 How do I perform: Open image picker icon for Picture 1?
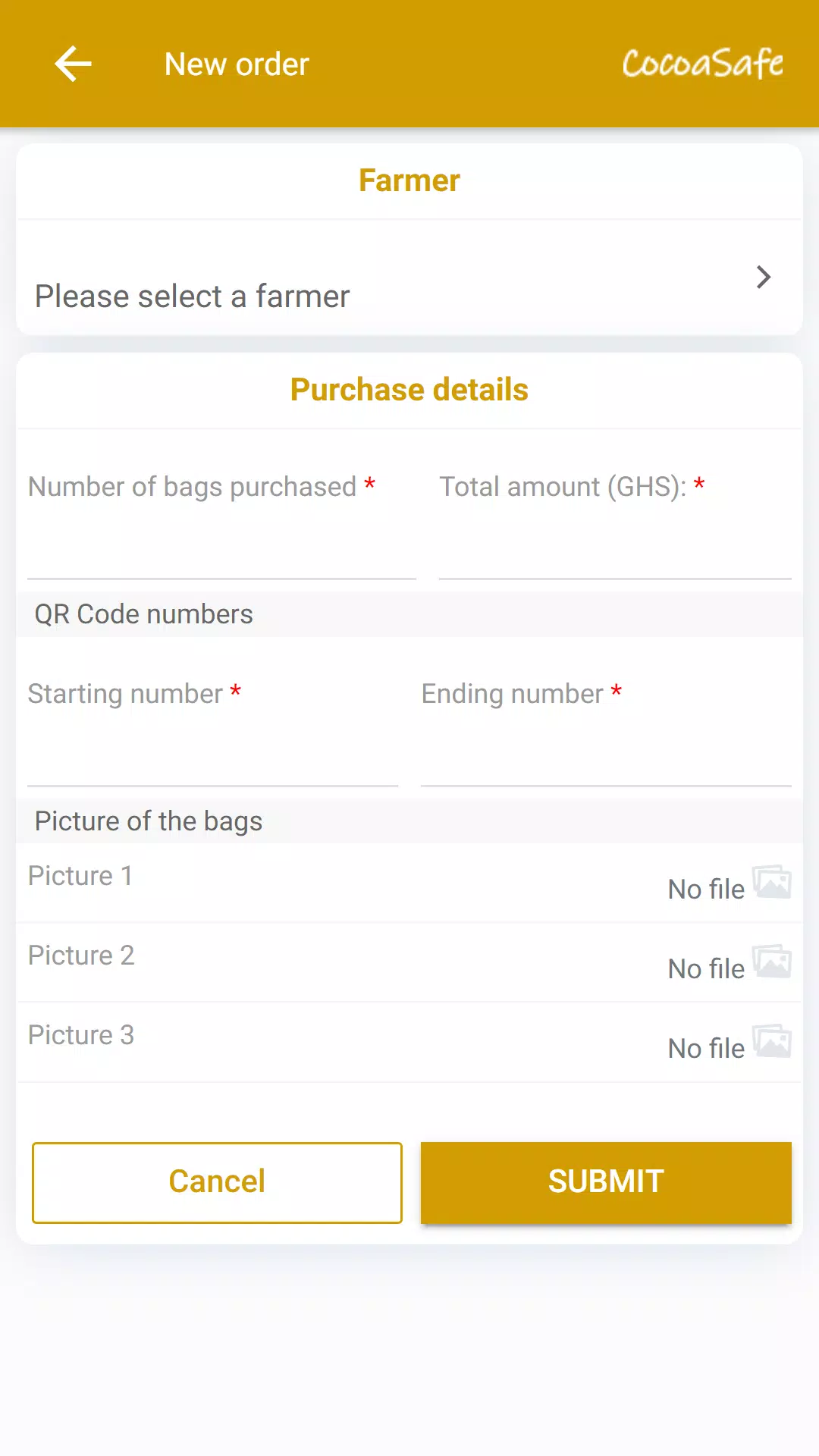pyautogui.click(x=772, y=882)
